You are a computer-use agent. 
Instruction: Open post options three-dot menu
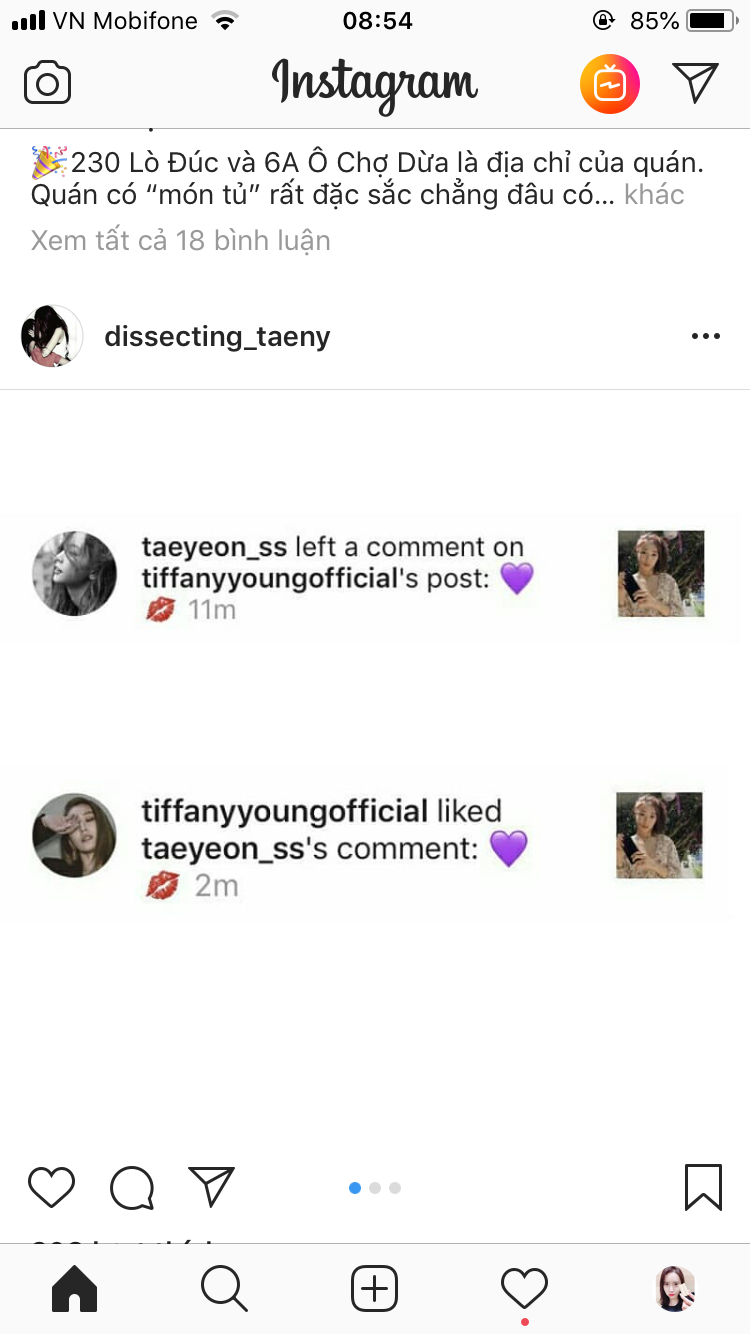pos(706,336)
